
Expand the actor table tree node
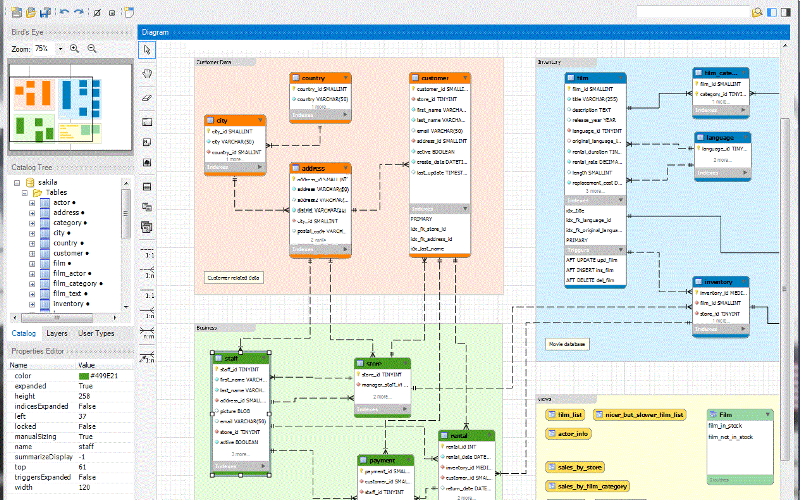tap(32, 202)
